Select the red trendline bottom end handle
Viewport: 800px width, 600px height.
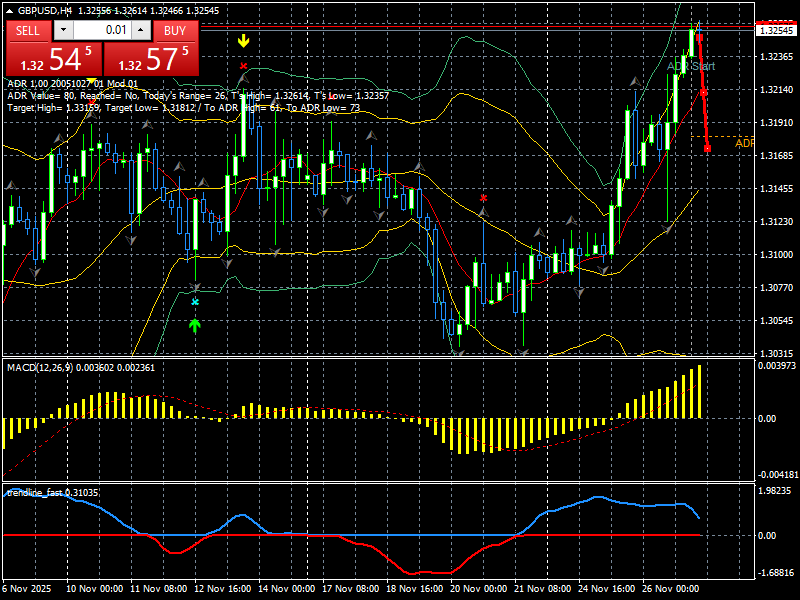click(x=708, y=148)
